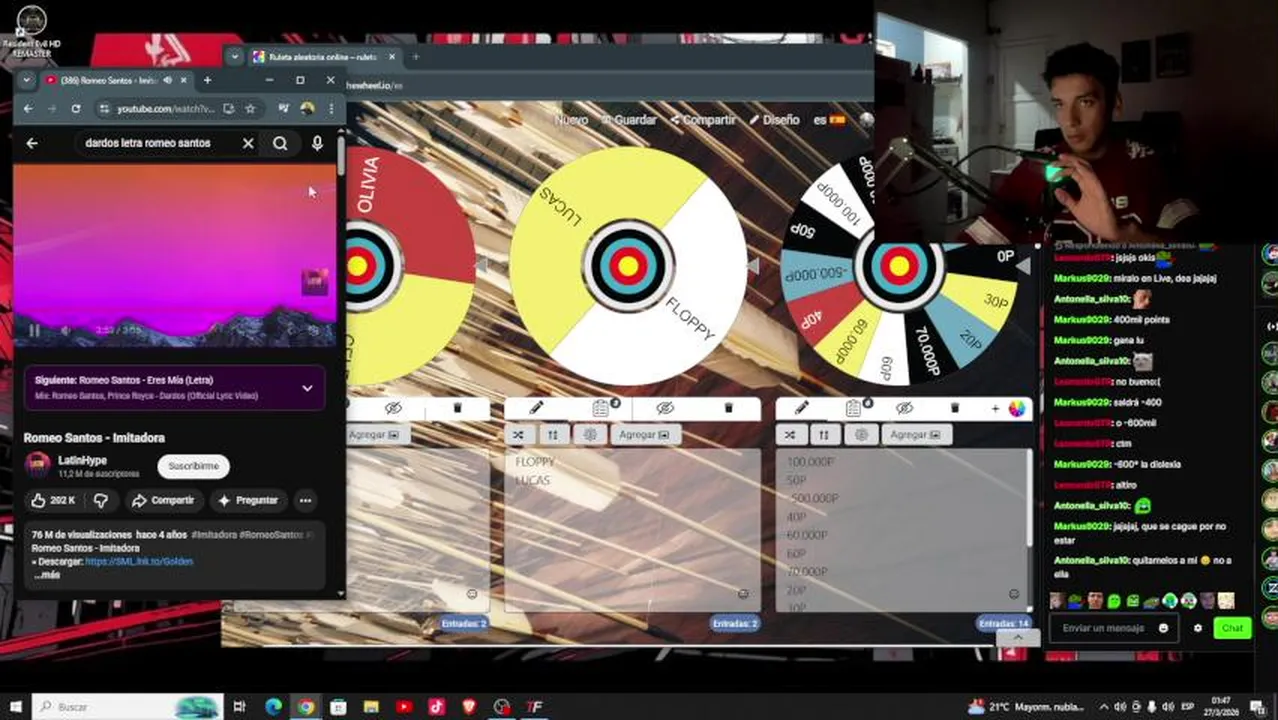The height and width of the screenshot is (720, 1278).
Task: Delete the OLIVIA wheel with trash icon
Action: pyautogui.click(x=458, y=408)
